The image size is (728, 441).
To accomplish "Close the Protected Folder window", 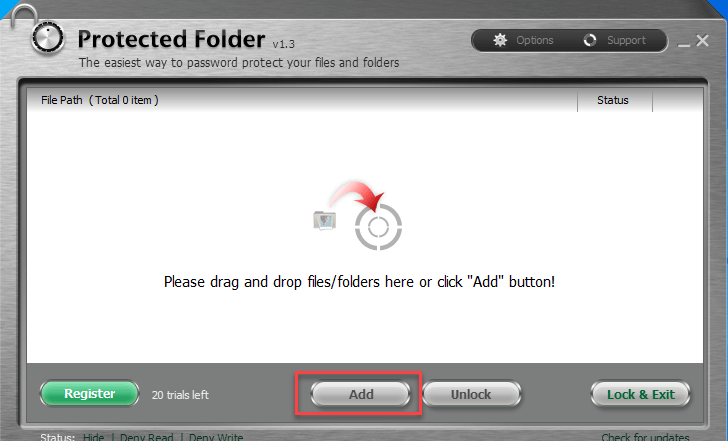I will [x=702, y=41].
